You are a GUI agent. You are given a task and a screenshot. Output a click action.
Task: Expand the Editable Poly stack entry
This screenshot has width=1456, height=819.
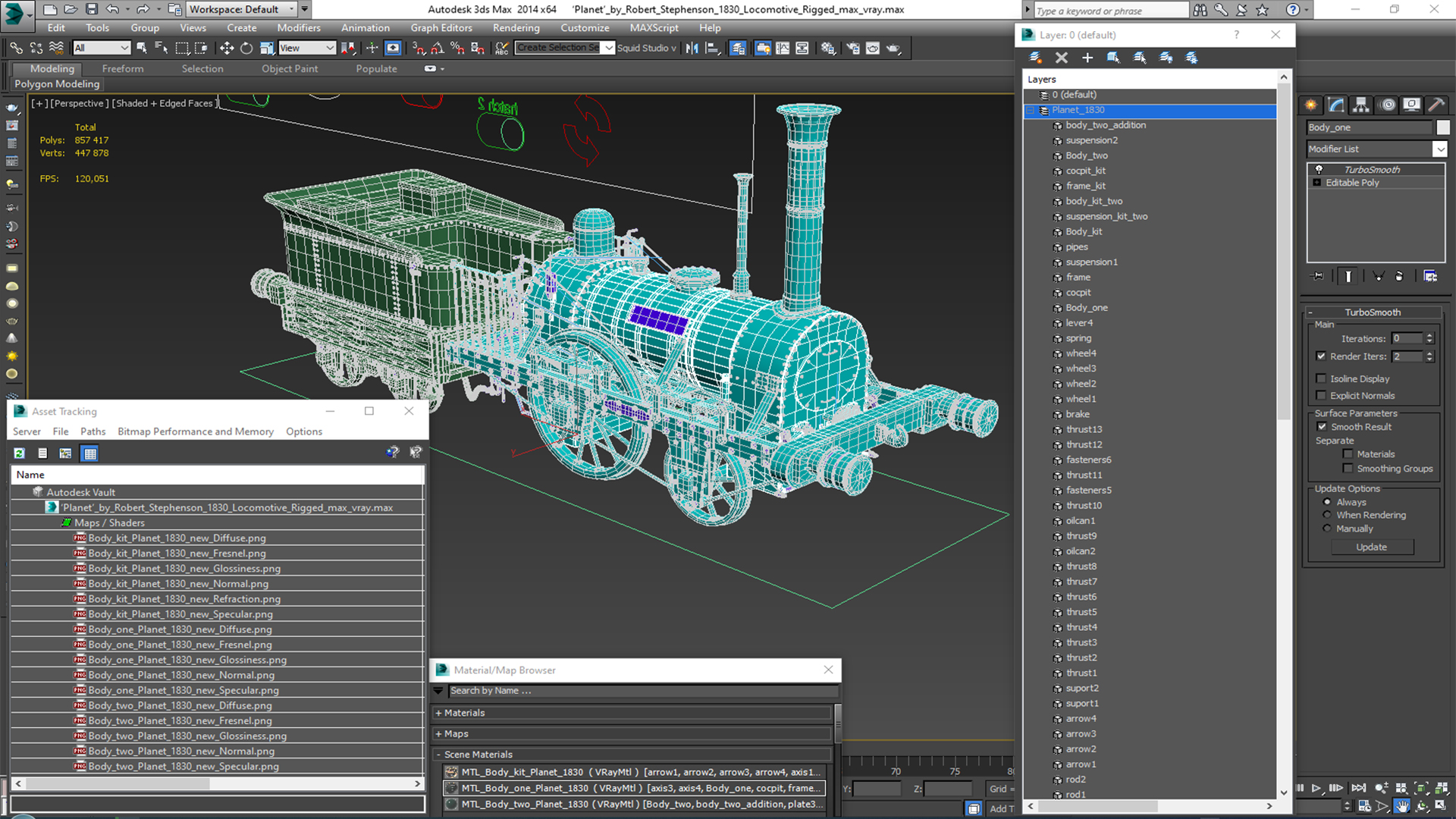tap(1317, 183)
